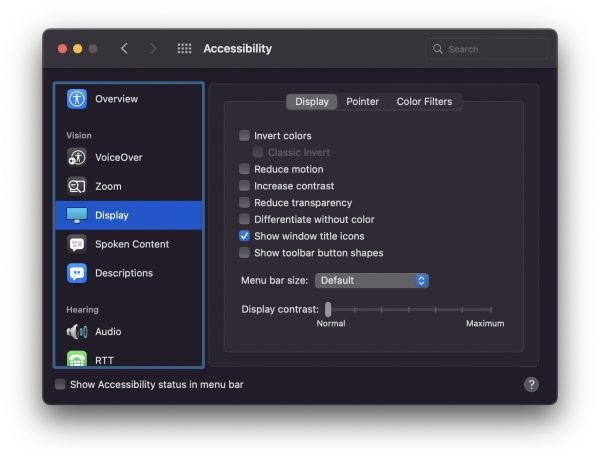Image resolution: width=600 pixels, height=461 pixels.
Task: Open the help question mark button
Action: (531, 384)
